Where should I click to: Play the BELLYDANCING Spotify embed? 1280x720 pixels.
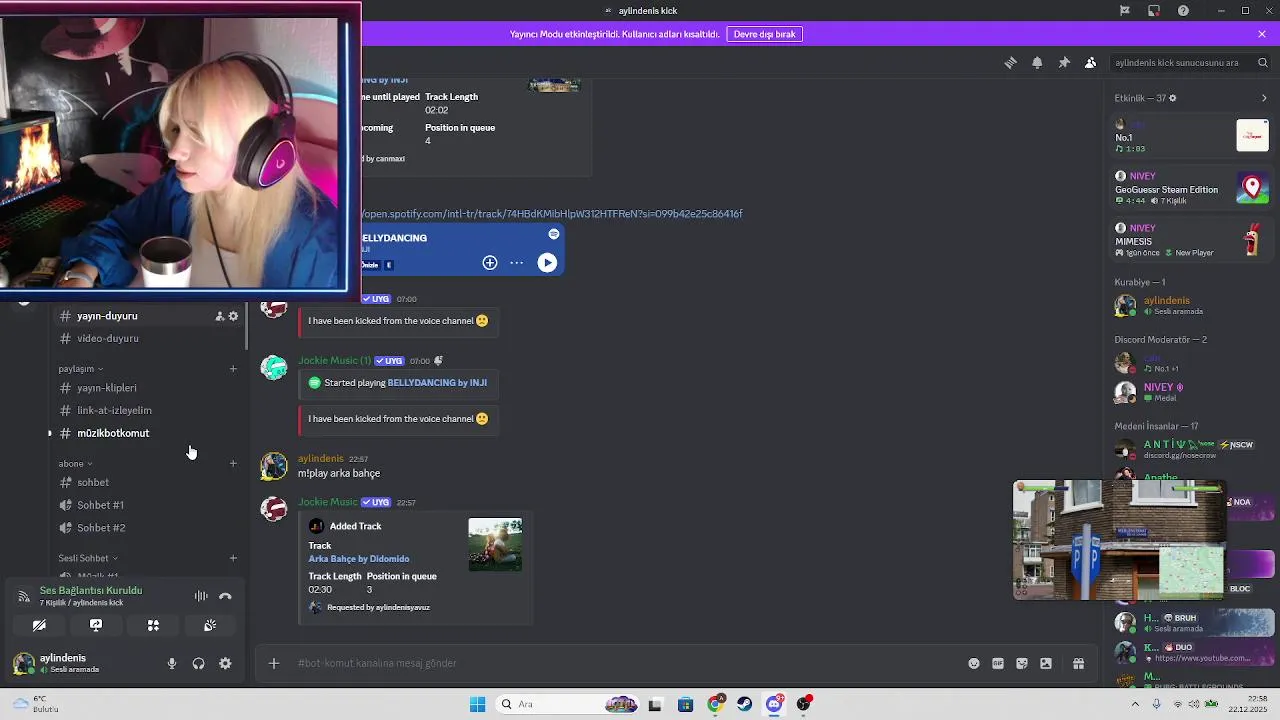coord(547,263)
